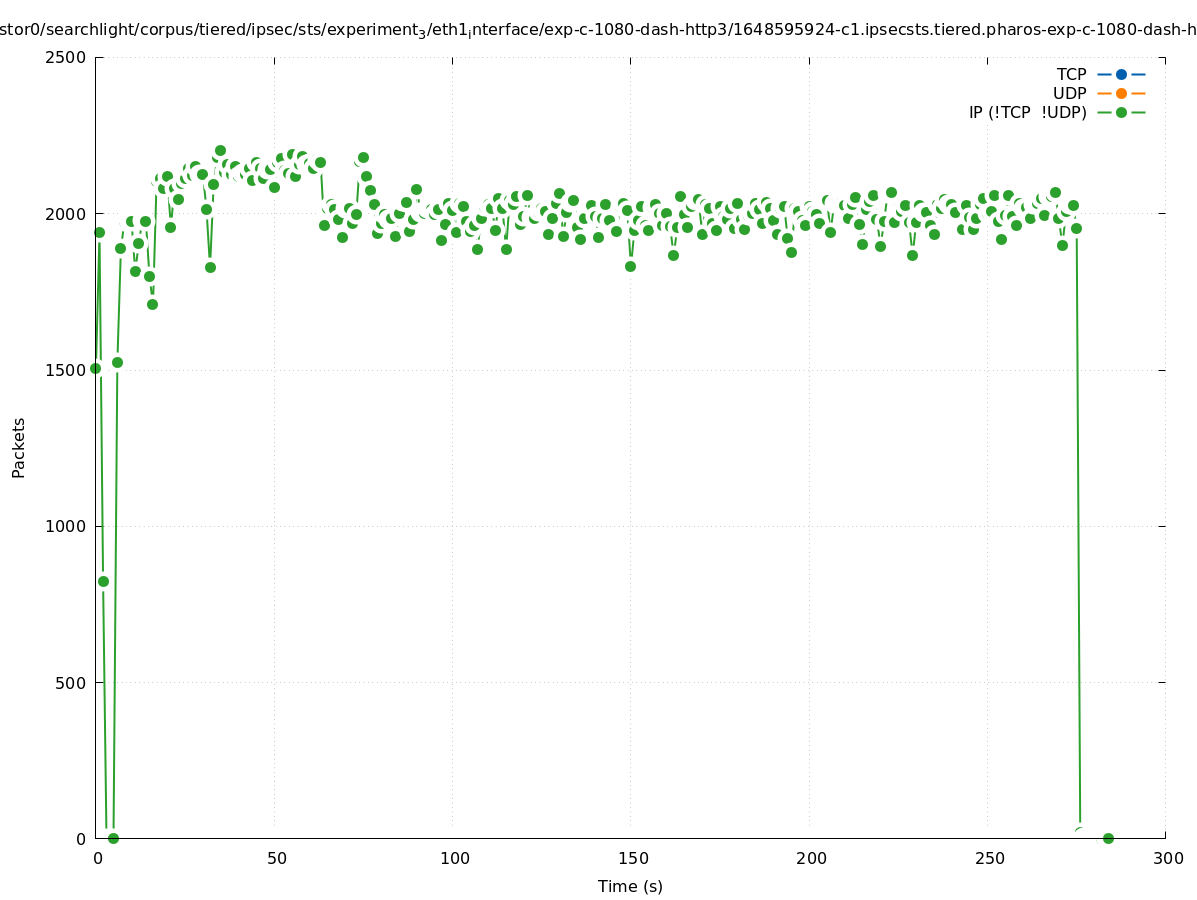Click the Packets y-axis label

click(x=19, y=447)
